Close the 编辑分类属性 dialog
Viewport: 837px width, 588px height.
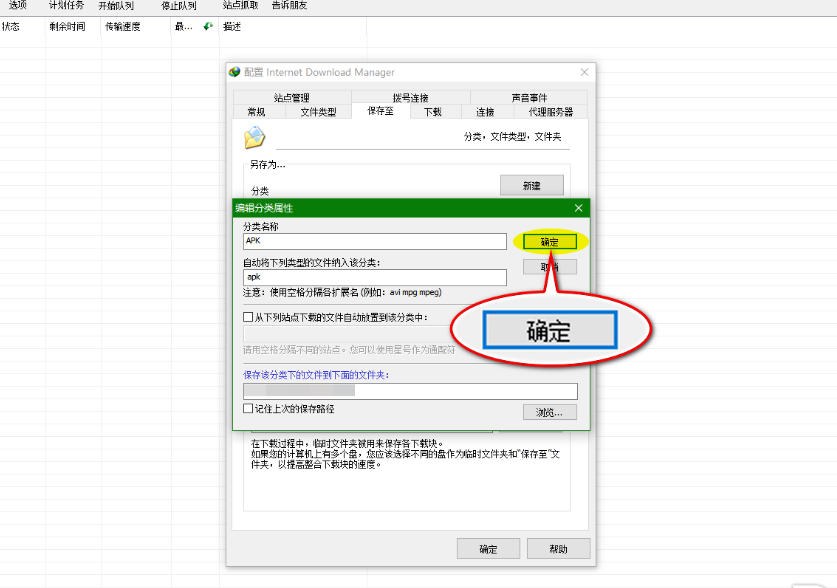tap(579, 208)
